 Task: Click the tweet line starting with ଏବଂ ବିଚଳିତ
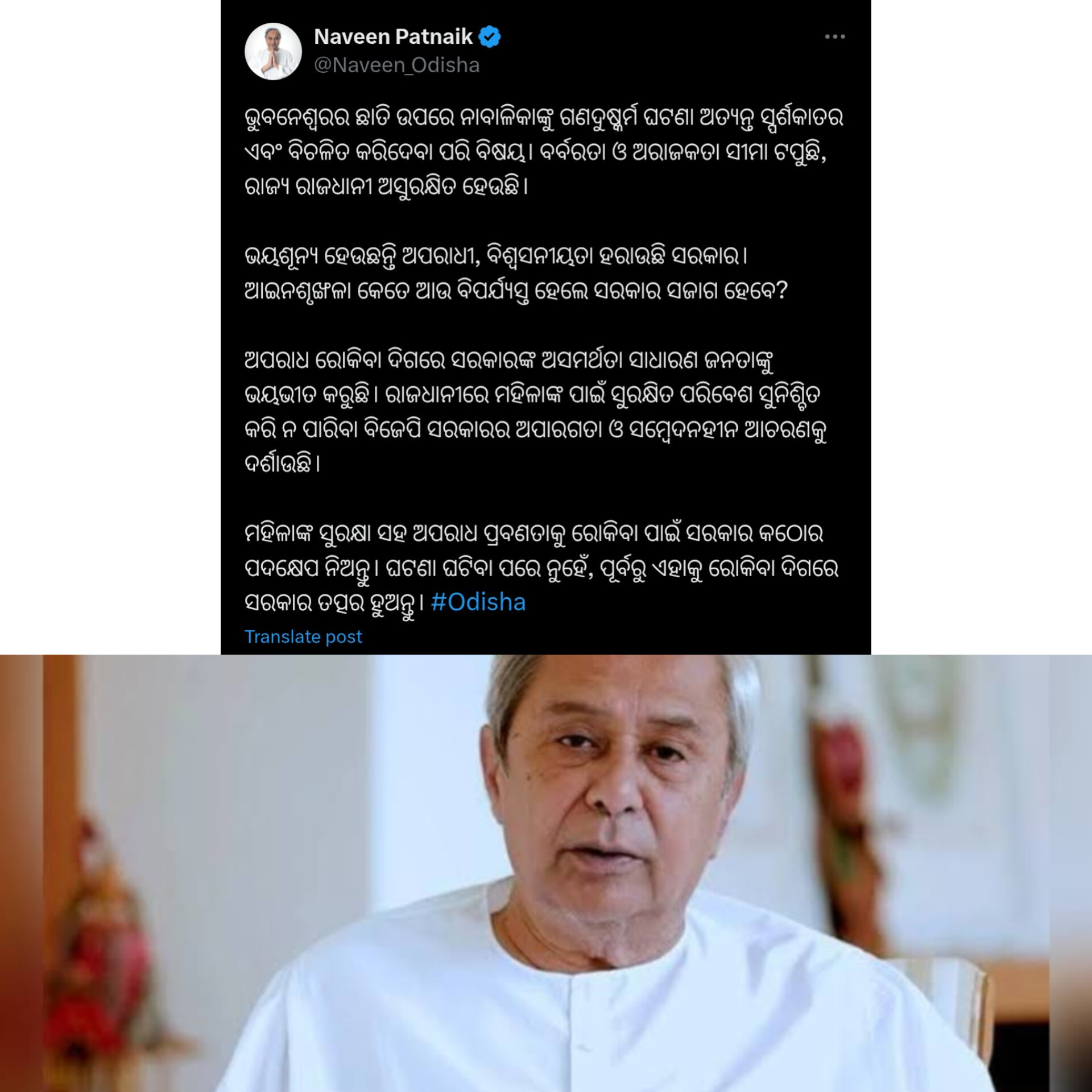535,152
